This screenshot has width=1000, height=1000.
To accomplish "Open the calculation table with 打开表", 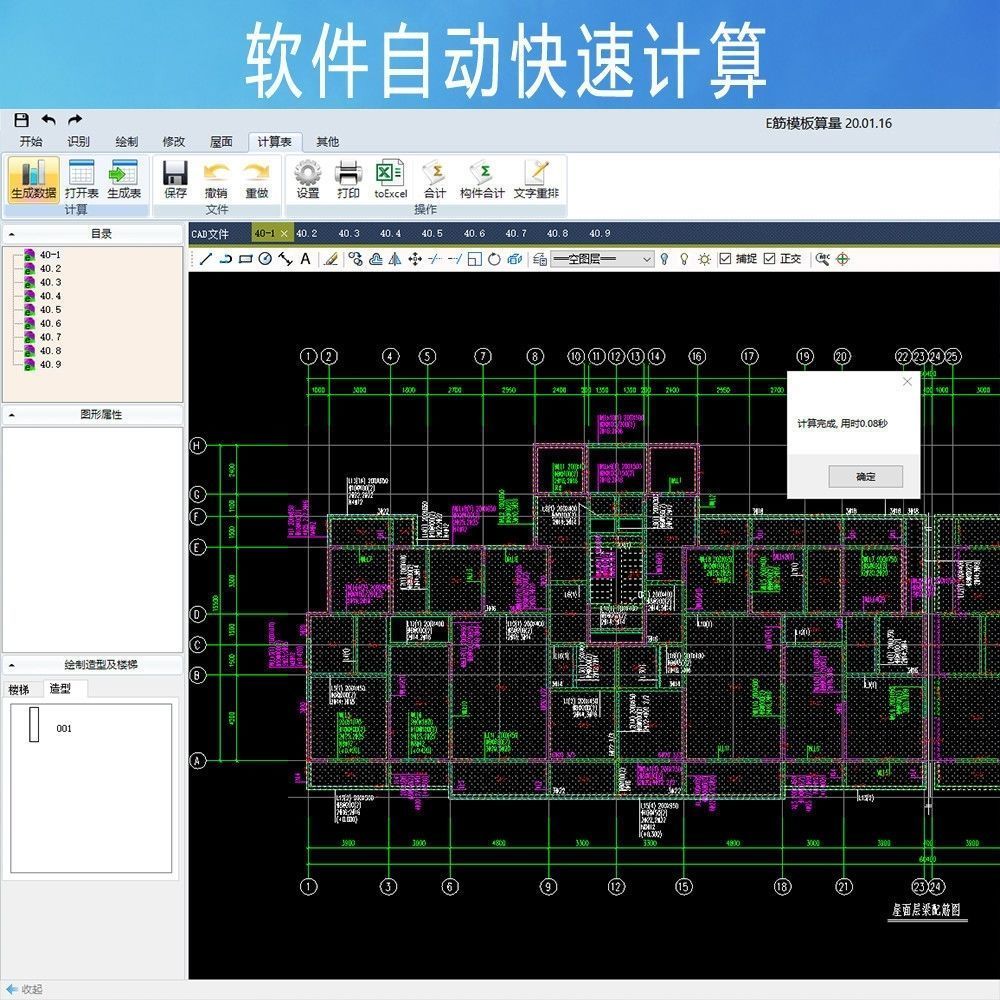I will pos(82,179).
